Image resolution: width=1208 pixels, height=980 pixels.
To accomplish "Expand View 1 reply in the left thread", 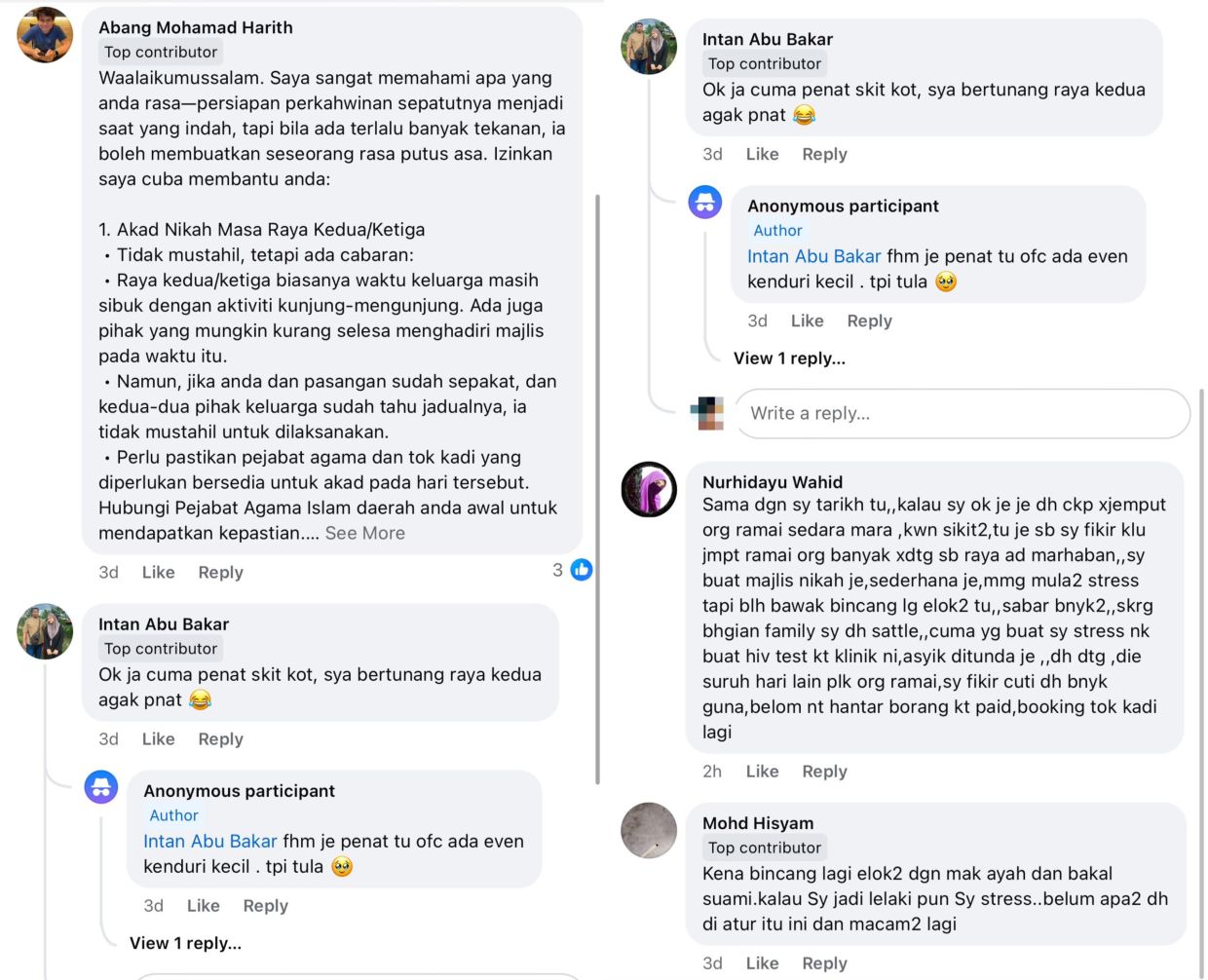I will coord(185,943).
